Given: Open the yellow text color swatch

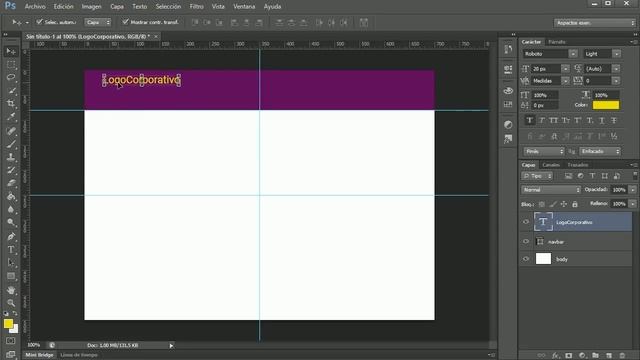Looking at the screenshot, I should click(x=606, y=105).
